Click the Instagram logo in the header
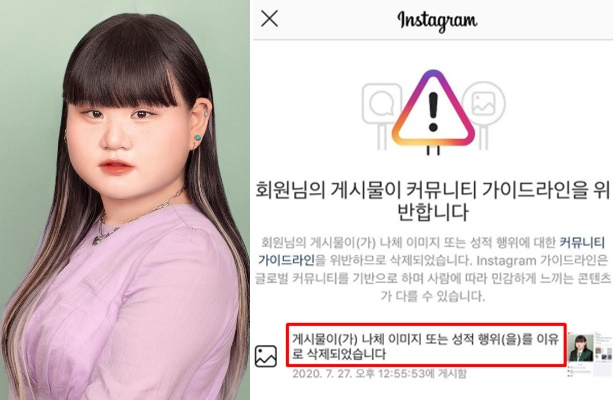Viewport: 613px width, 400px height. pyautogui.click(x=437, y=21)
